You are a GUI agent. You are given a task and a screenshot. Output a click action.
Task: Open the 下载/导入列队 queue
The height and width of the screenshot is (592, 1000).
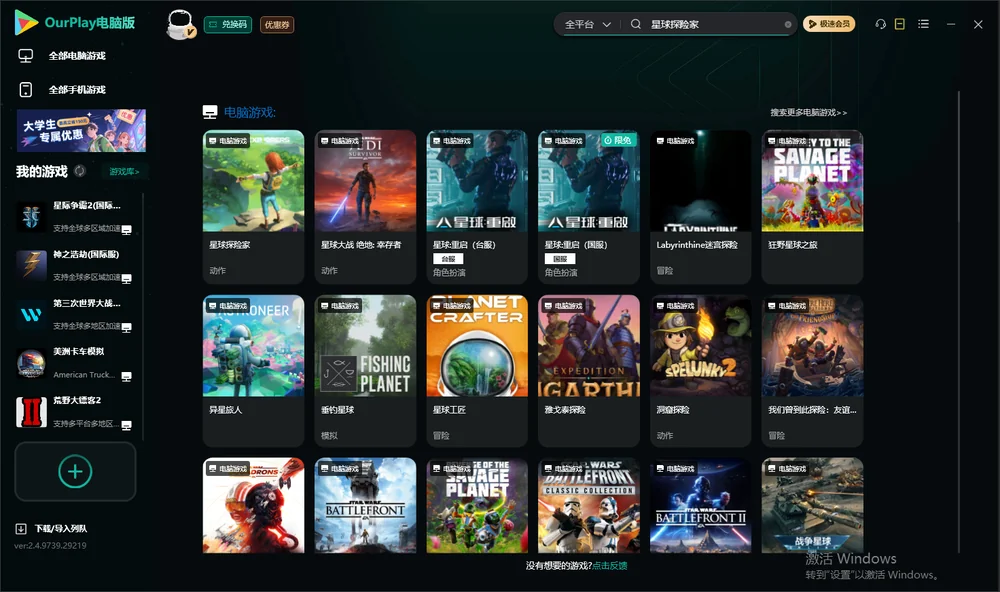point(61,528)
